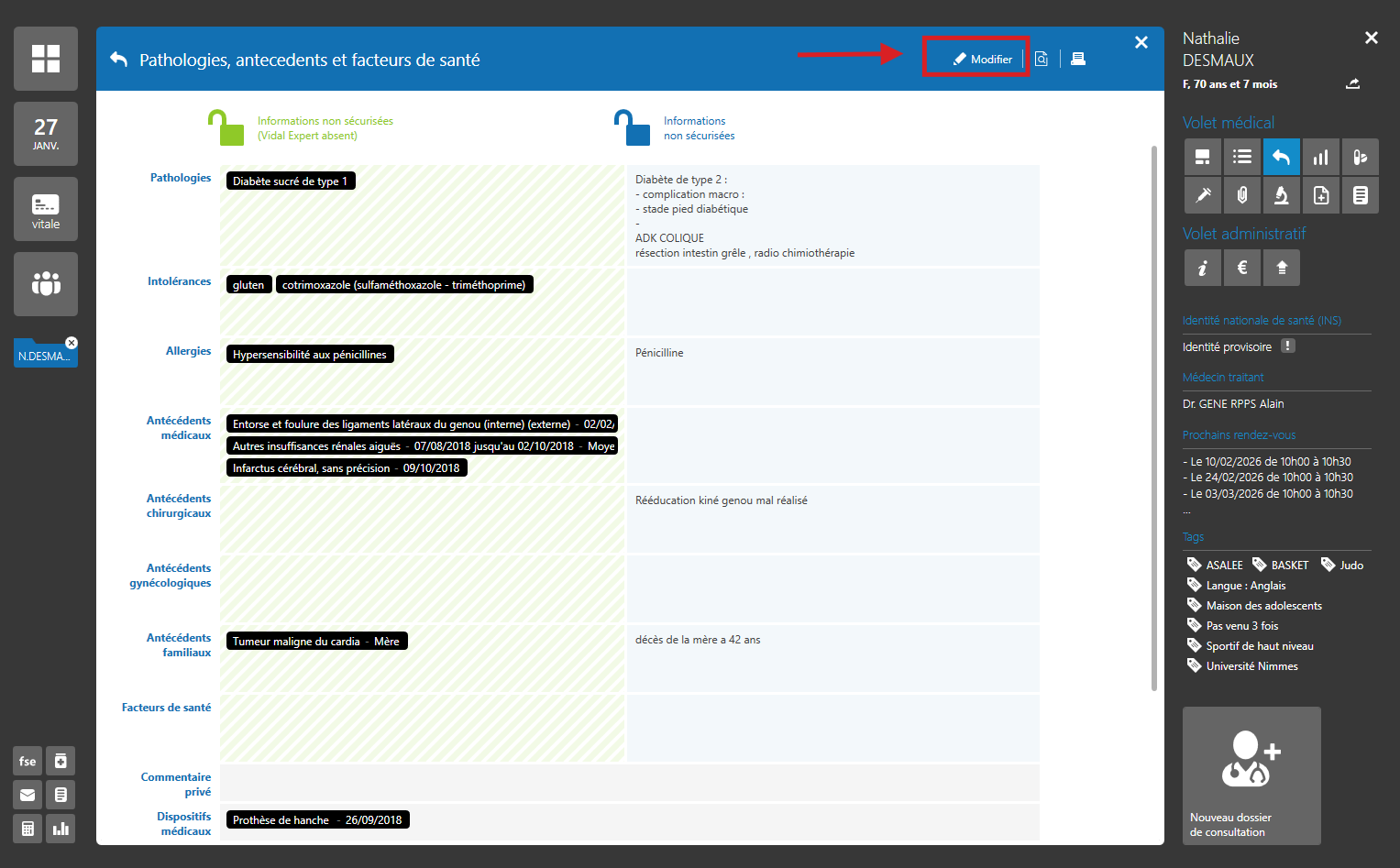Screen dimensions: 1400x868
Task: Open the paperclip attachments icon
Action: [1242, 194]
